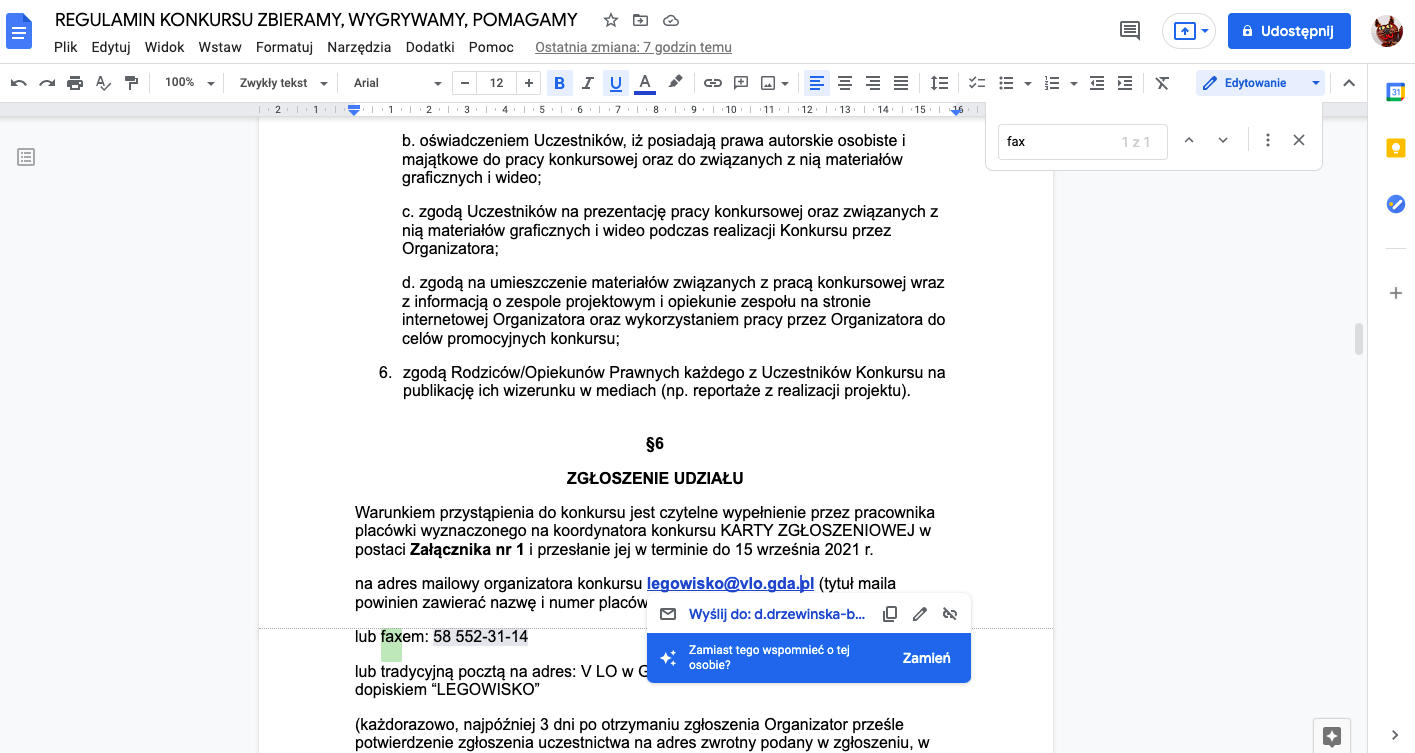Click the Udostępnij share button
Viewport: 1415px width, 753px height.
[1288, 31]
